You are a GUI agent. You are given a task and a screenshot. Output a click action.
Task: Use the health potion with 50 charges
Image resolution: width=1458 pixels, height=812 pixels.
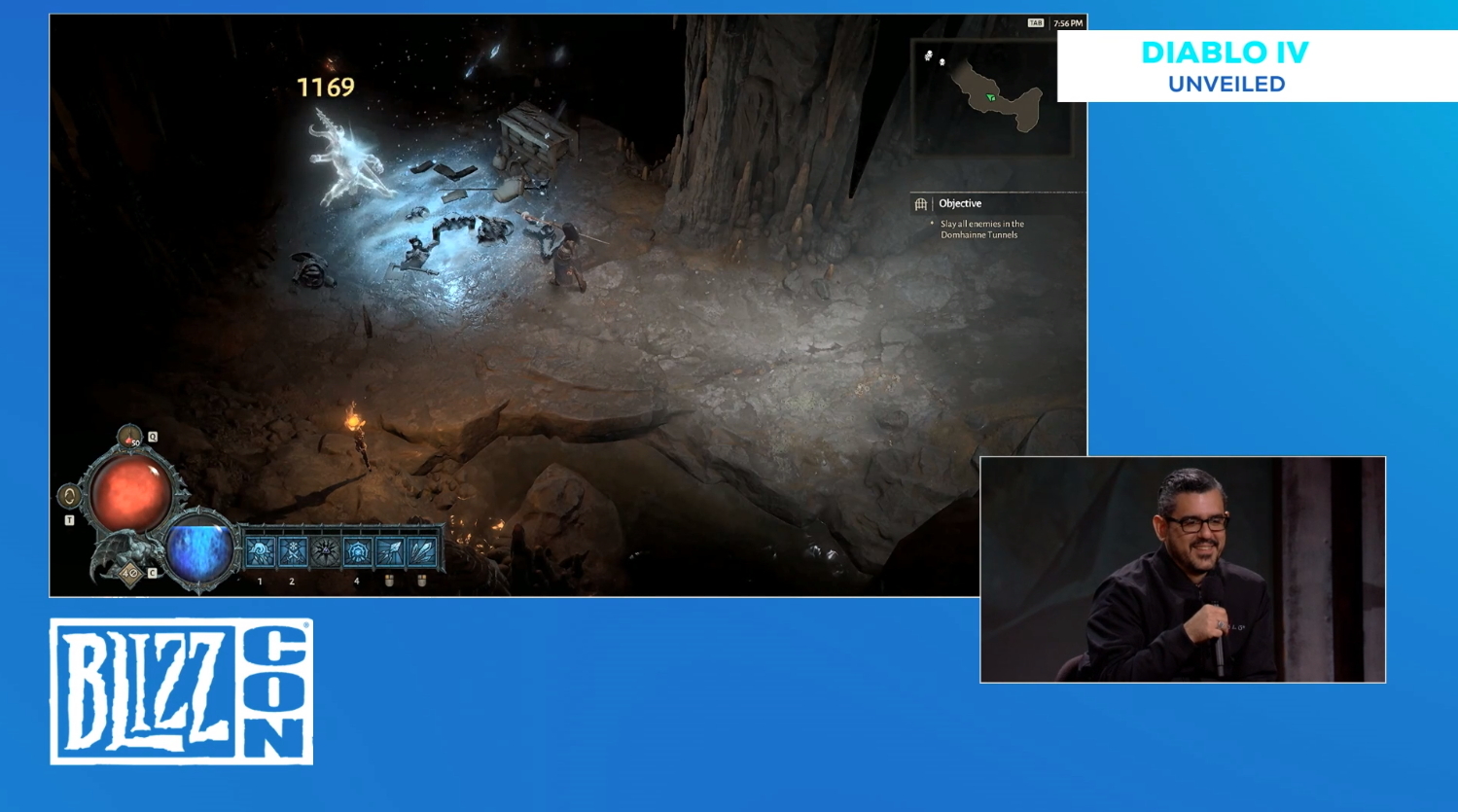pyautogui.click(x=129, y=437)
